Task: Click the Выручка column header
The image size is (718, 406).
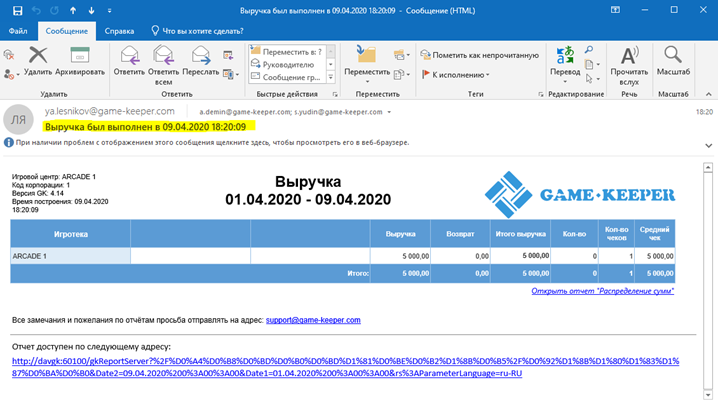Action: (x=400, y=234)
